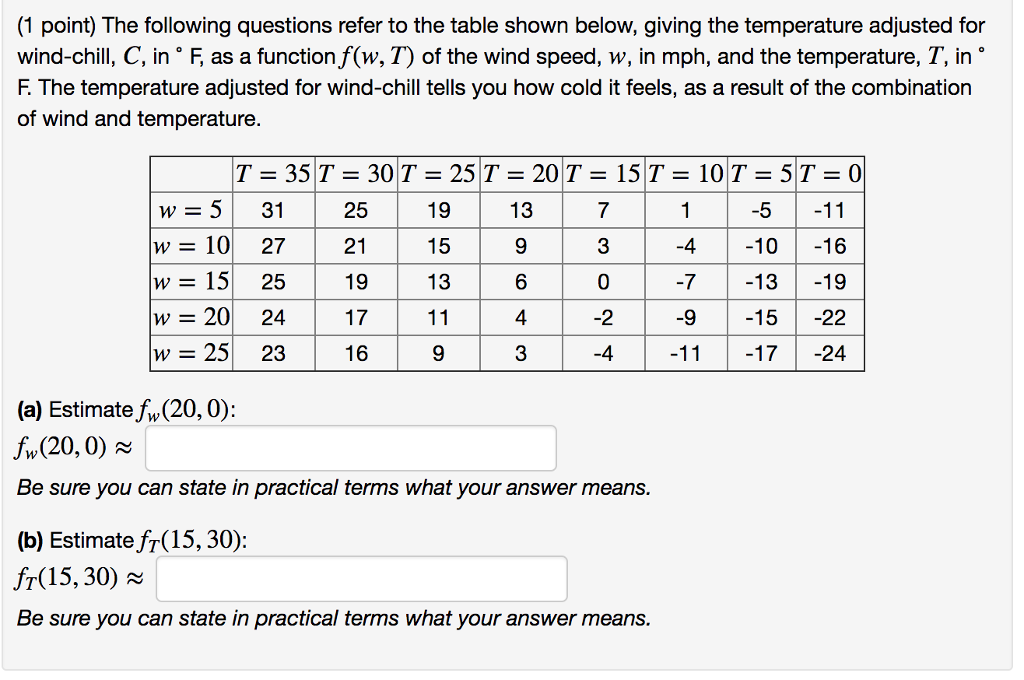
Task: Select the cell containing value 13 under T = 20
Action: (x=521, y=210)
